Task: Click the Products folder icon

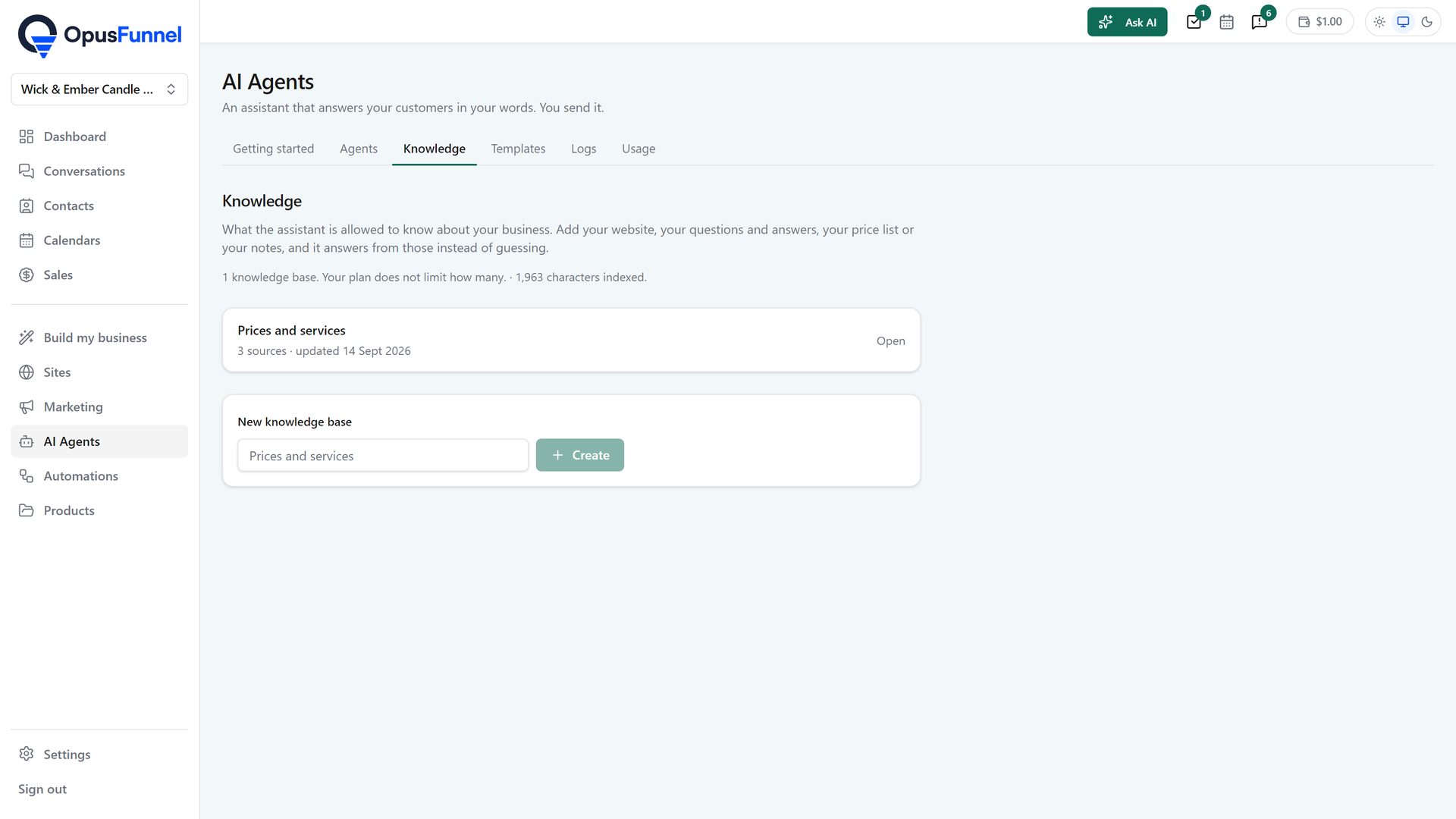Action: coord(27,510)
